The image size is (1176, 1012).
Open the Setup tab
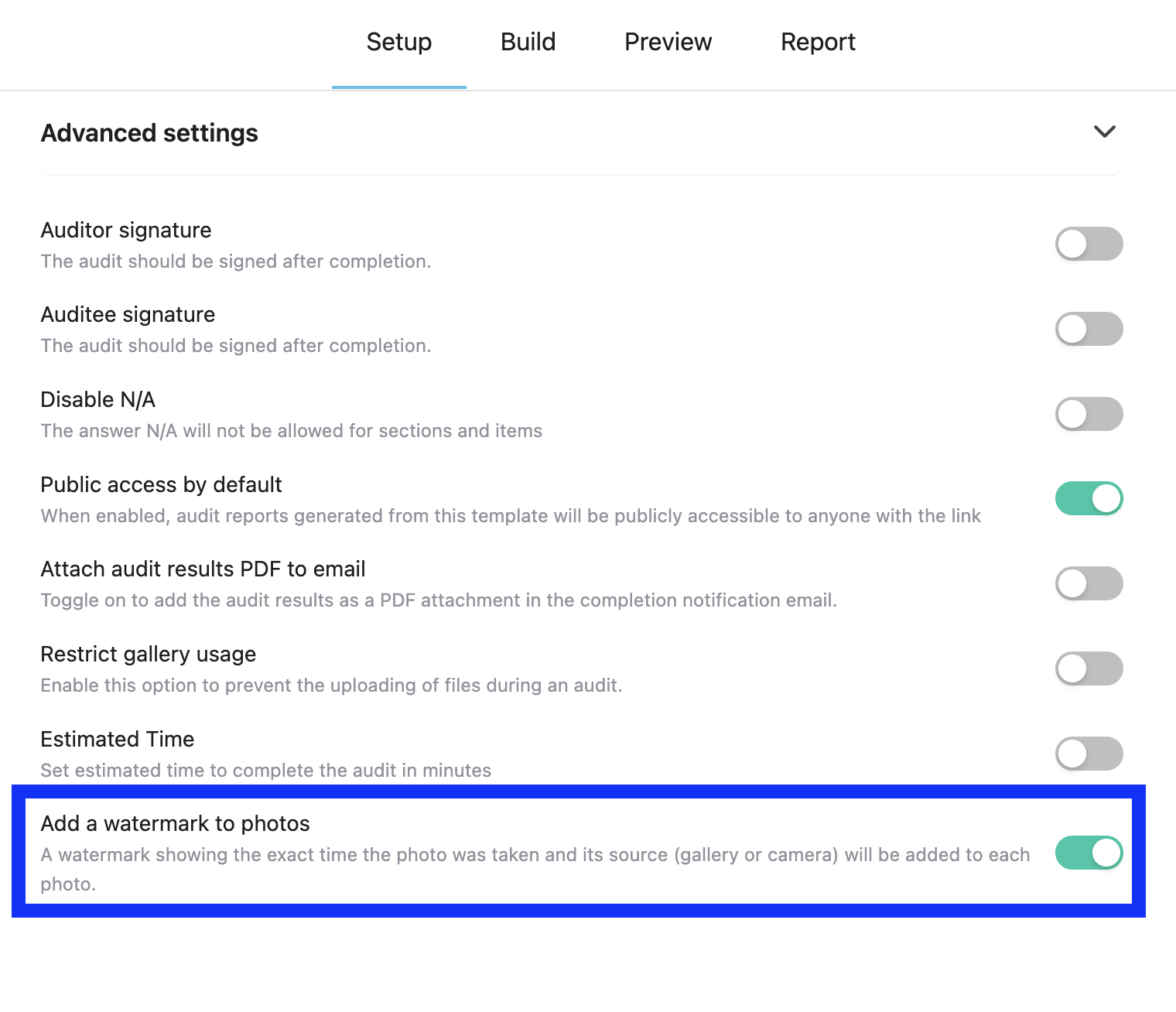point(399,42)
